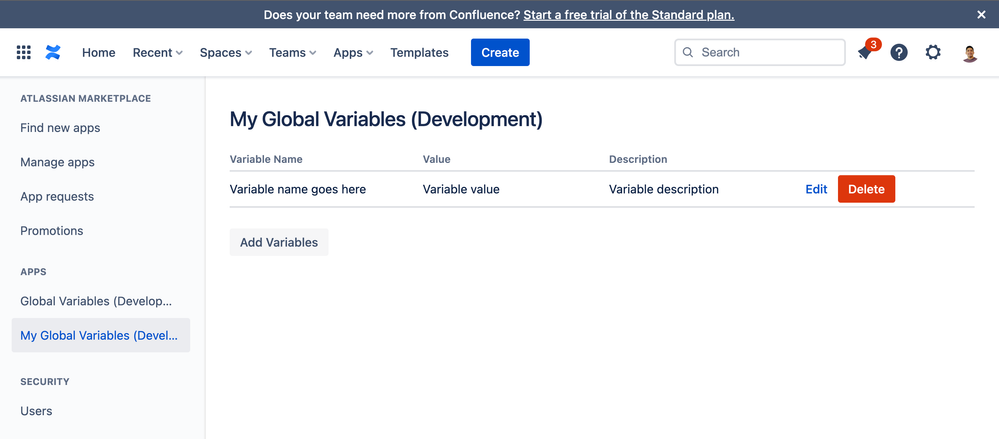
Task: Open Templates in top navigation
Action: tap(419, 53)
